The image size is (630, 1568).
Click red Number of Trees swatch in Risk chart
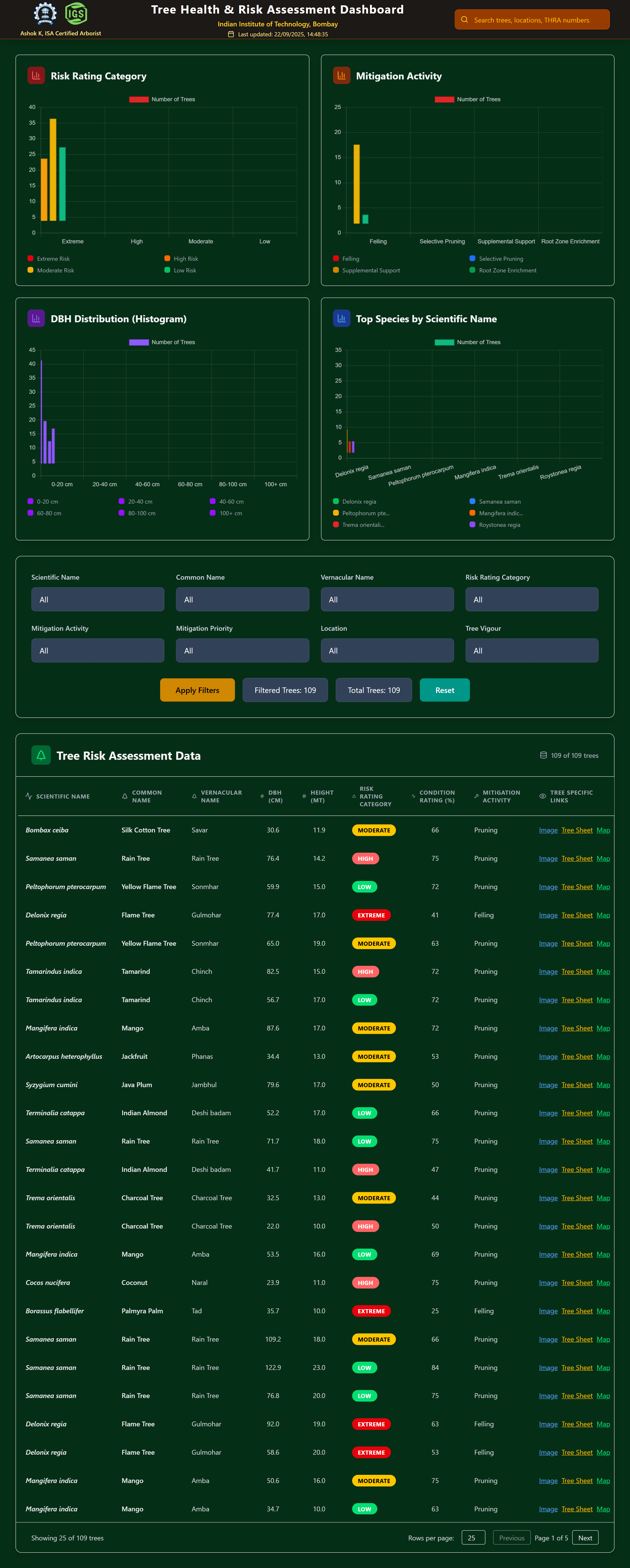click(139, 99)
